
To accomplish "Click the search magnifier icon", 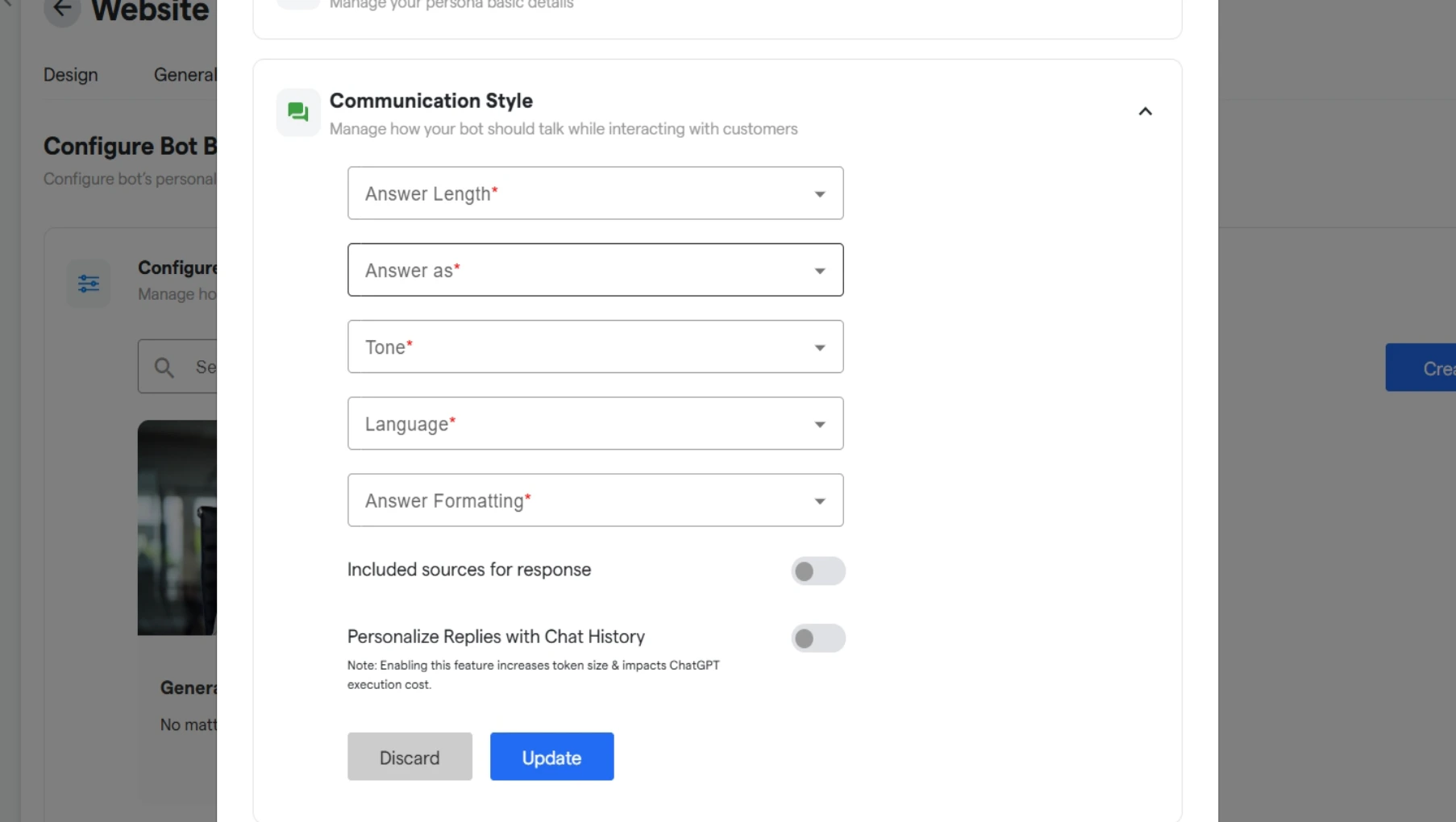I will (x=164, y=367).
